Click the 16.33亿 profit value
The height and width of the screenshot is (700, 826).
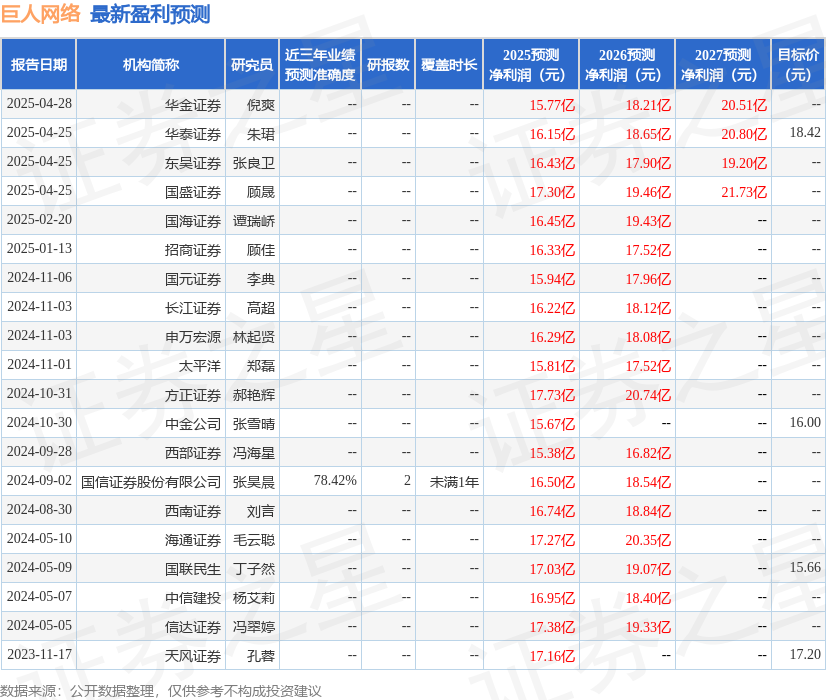click(552, 250)
